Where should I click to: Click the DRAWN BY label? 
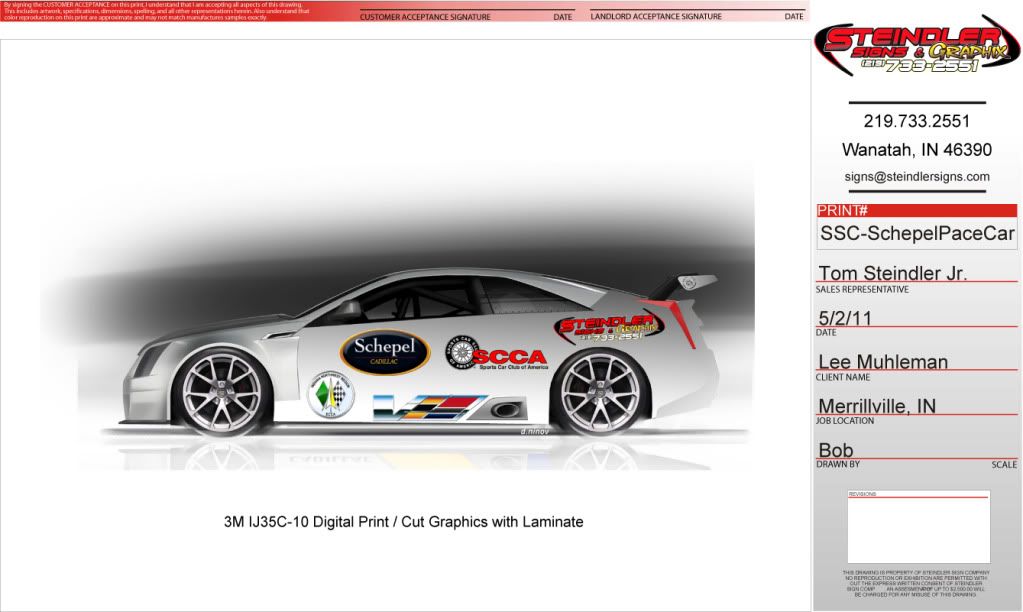pyautogui.click(x=838, y=465)
